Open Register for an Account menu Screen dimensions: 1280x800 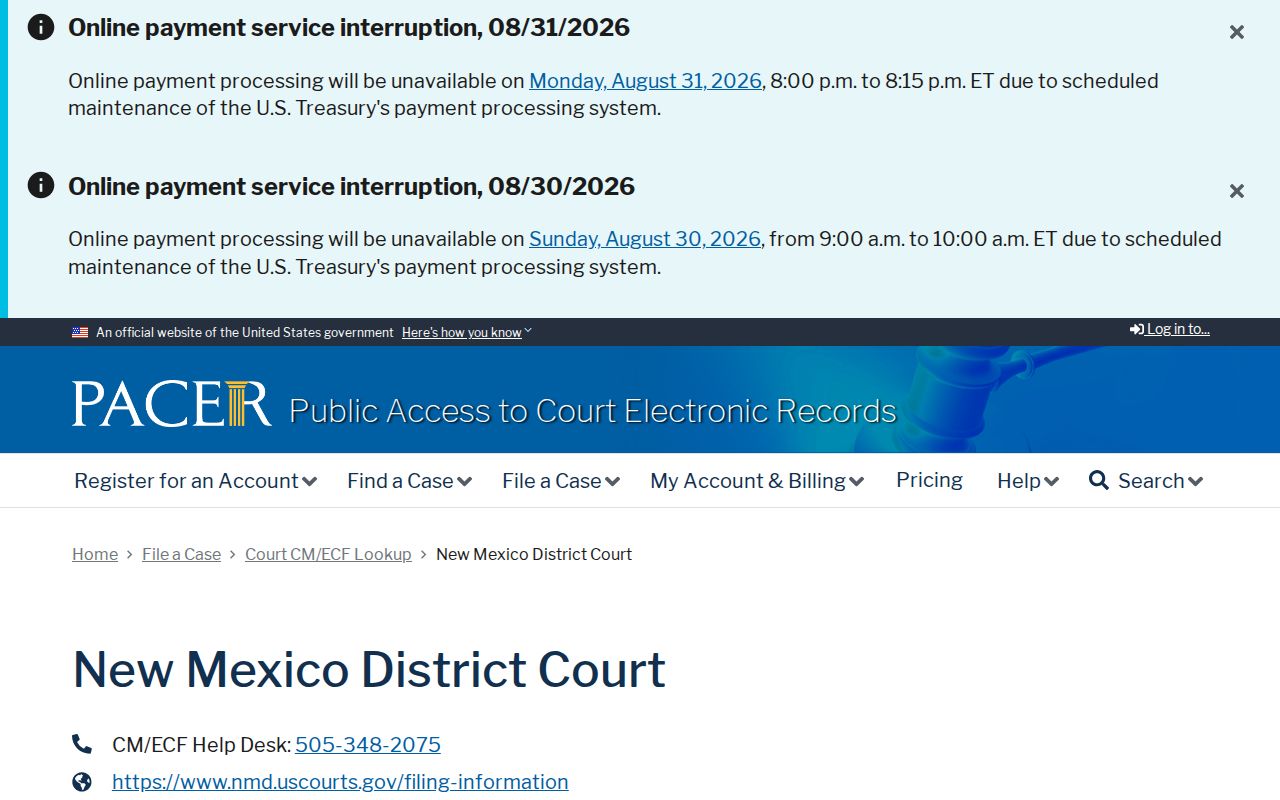(195, 481)
